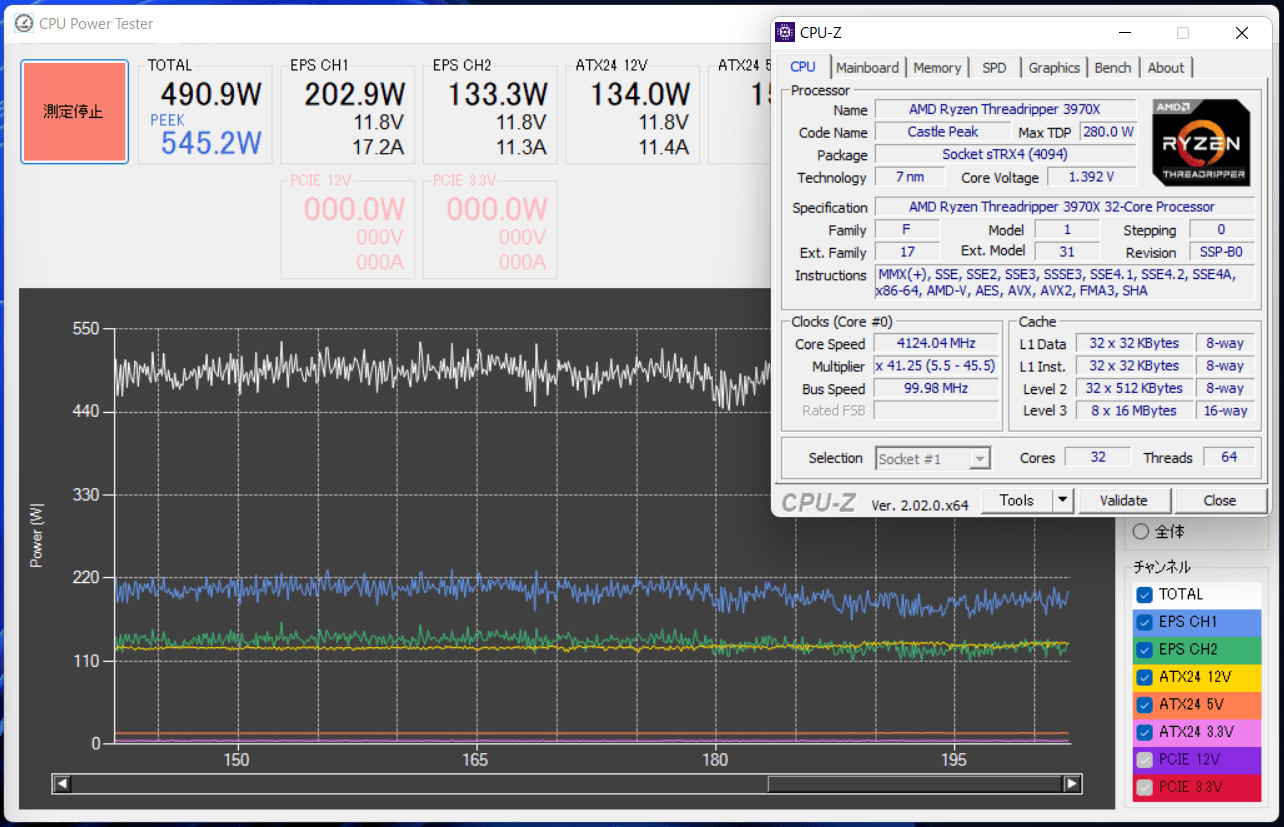Screen dimensions: 1284x827
Task: Click the graph scrollbar right arrow
Action: coord(1071,784)
